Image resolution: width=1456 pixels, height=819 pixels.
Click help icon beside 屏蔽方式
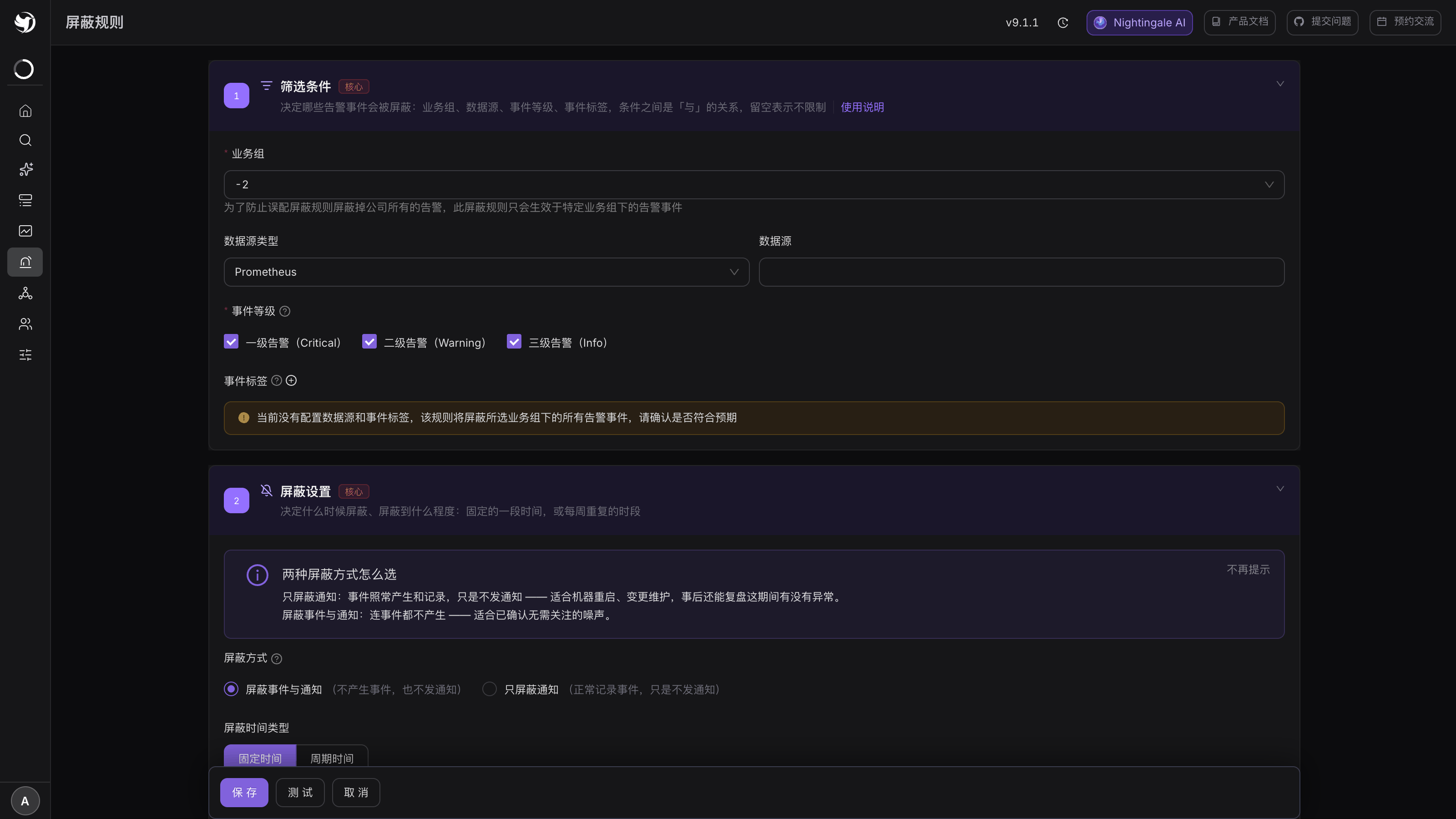tap(276, 658)
